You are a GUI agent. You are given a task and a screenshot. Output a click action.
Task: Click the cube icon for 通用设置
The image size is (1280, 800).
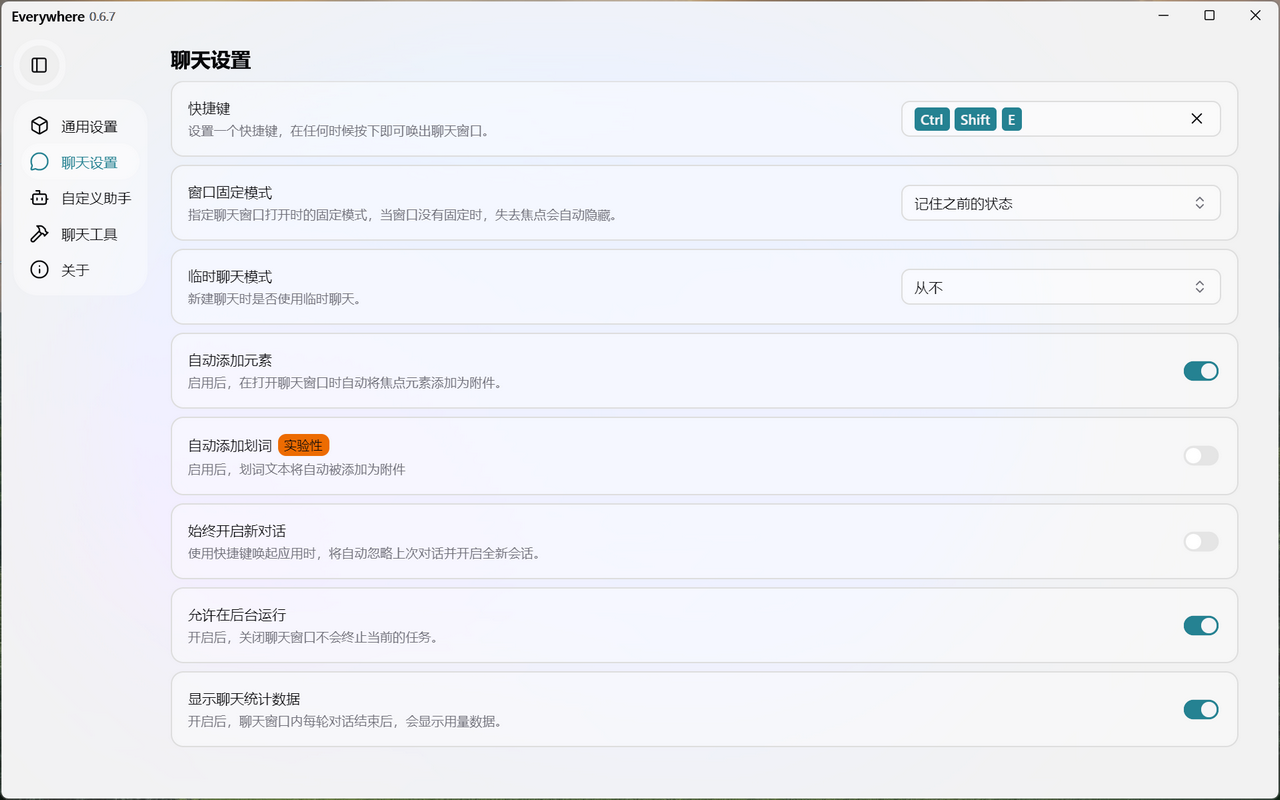39,126
